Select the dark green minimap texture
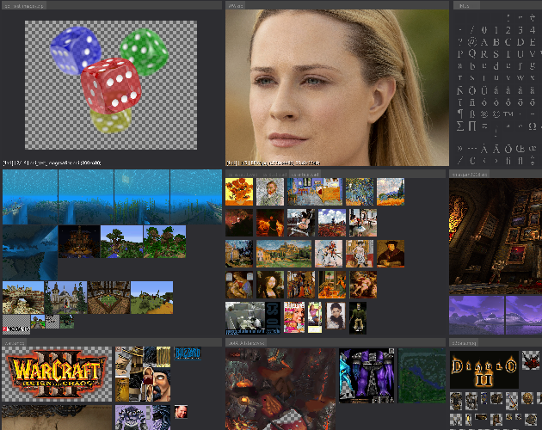This screenshot has height=430, width=542. pyautogui.click(x=422, y=375)
